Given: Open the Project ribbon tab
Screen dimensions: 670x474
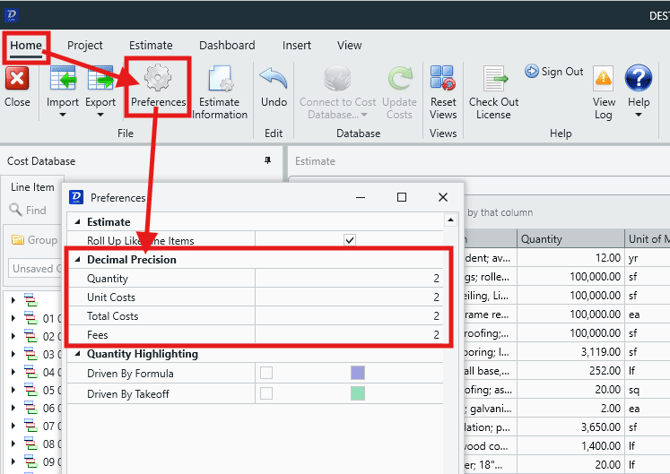Looking at the screenshot, I should click(x=85, y=45).
